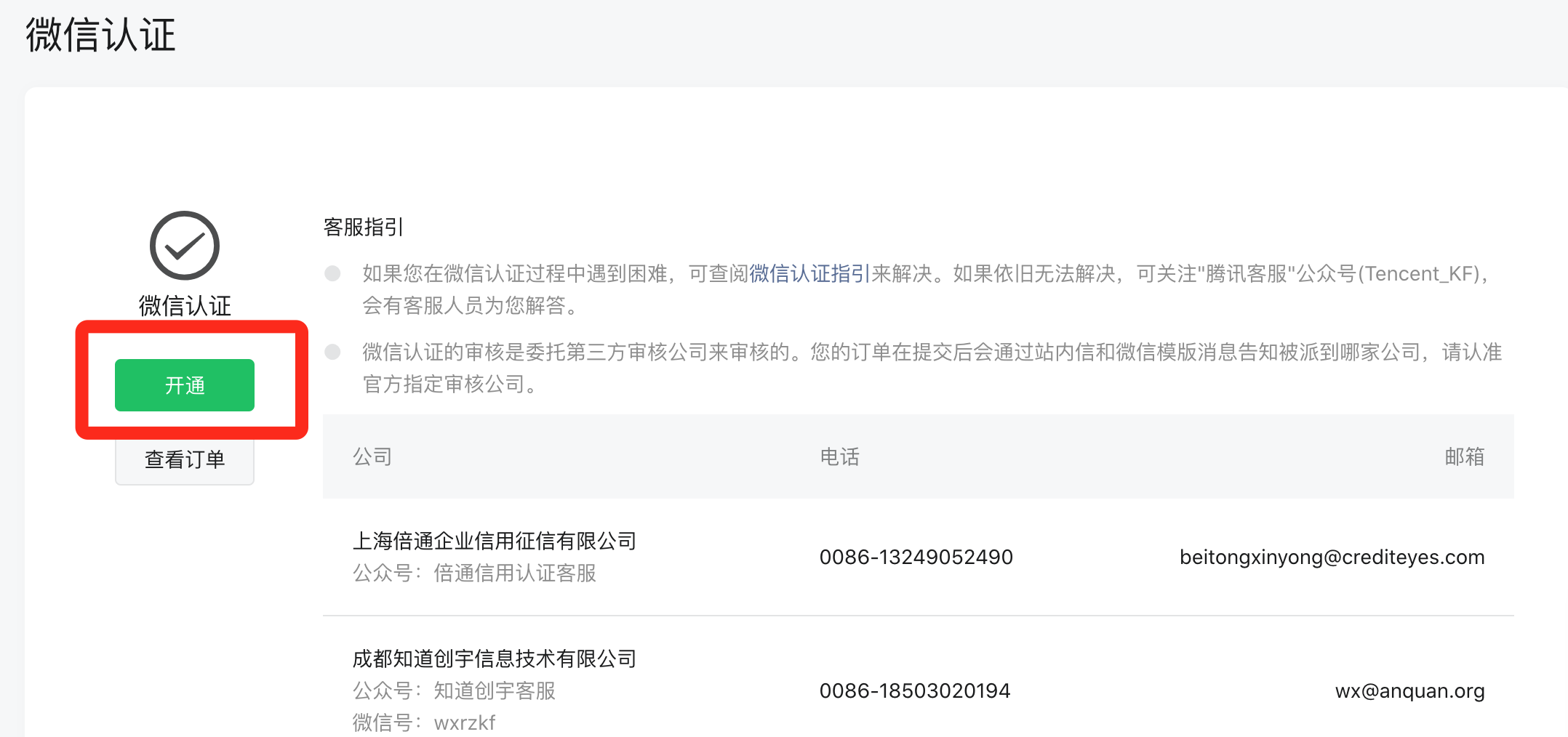Image resolution: width=1568 pixels, height=737 pixels.
Task: Select company name 成都知道创宇信息技术有限公司
Action: 495,659
